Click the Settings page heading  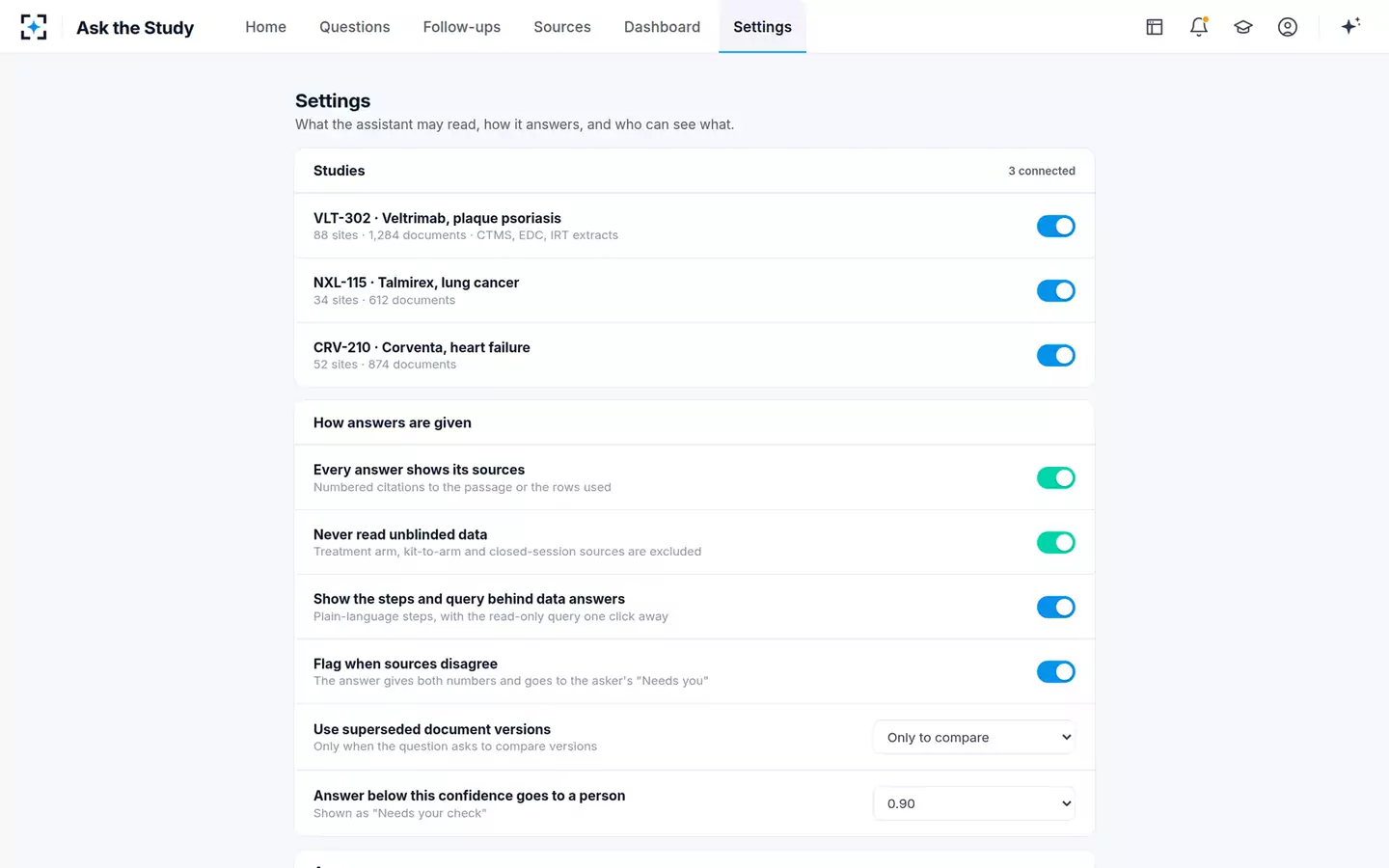coord(333,101)
